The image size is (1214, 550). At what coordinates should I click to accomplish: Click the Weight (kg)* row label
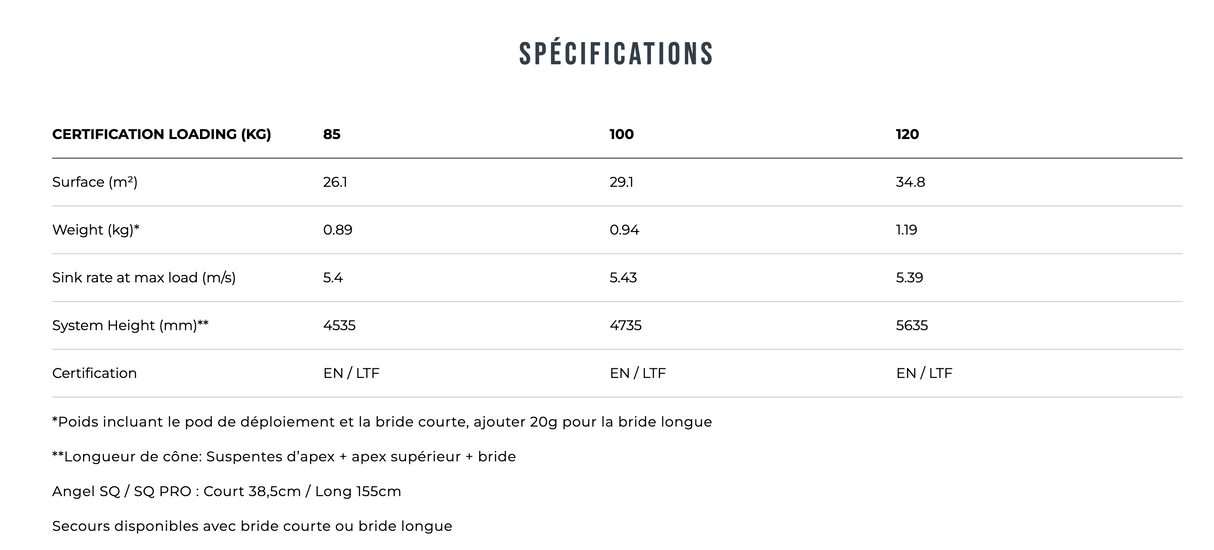click(96, 230)
